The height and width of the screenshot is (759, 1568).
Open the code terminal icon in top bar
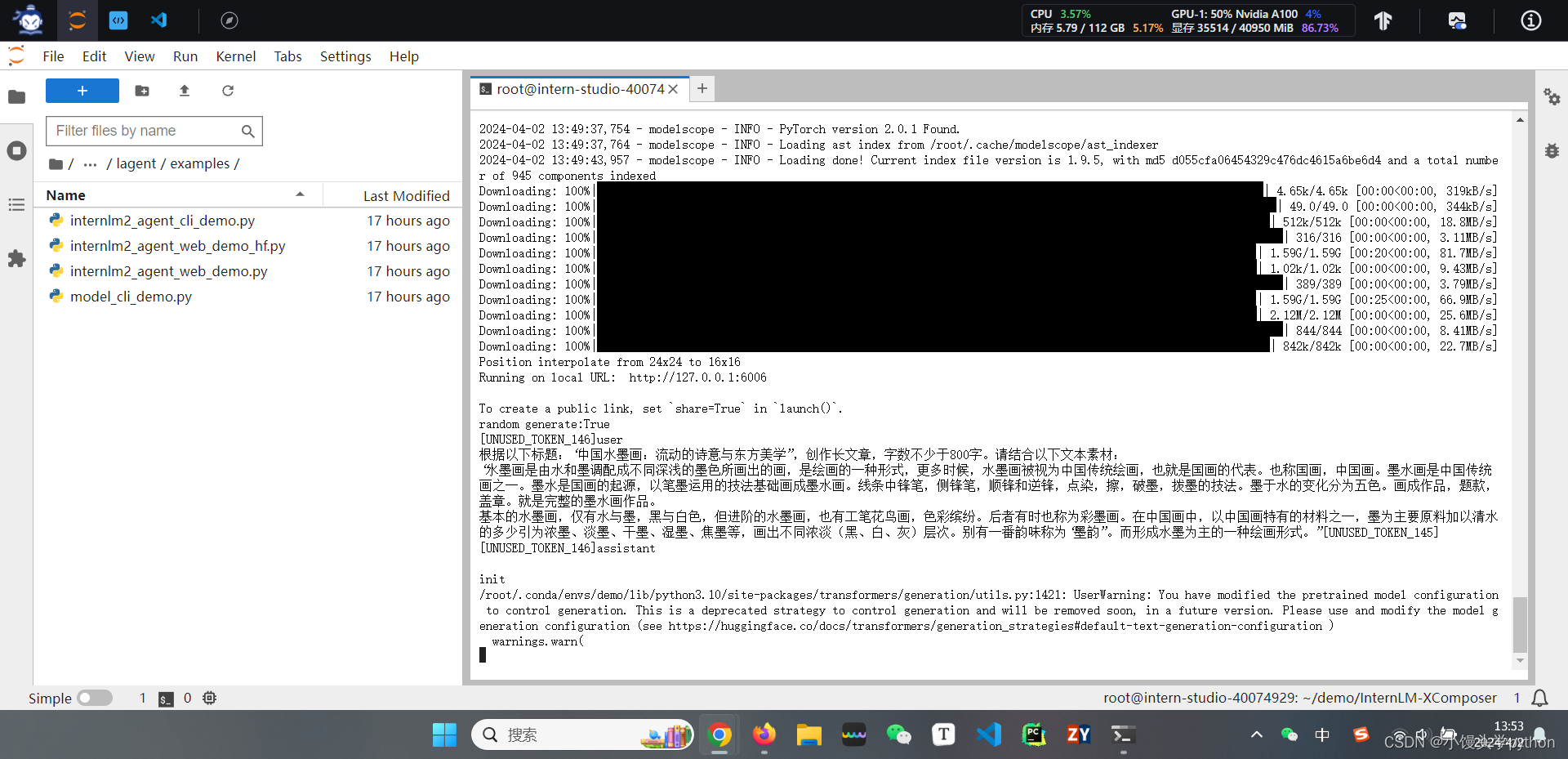(x=118, y=20)
